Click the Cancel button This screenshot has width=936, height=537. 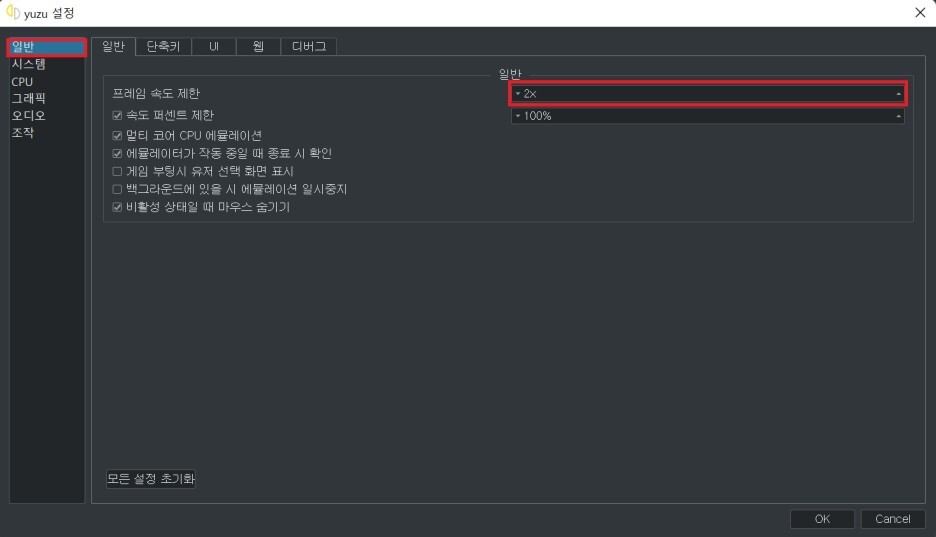tap(893, 519)
